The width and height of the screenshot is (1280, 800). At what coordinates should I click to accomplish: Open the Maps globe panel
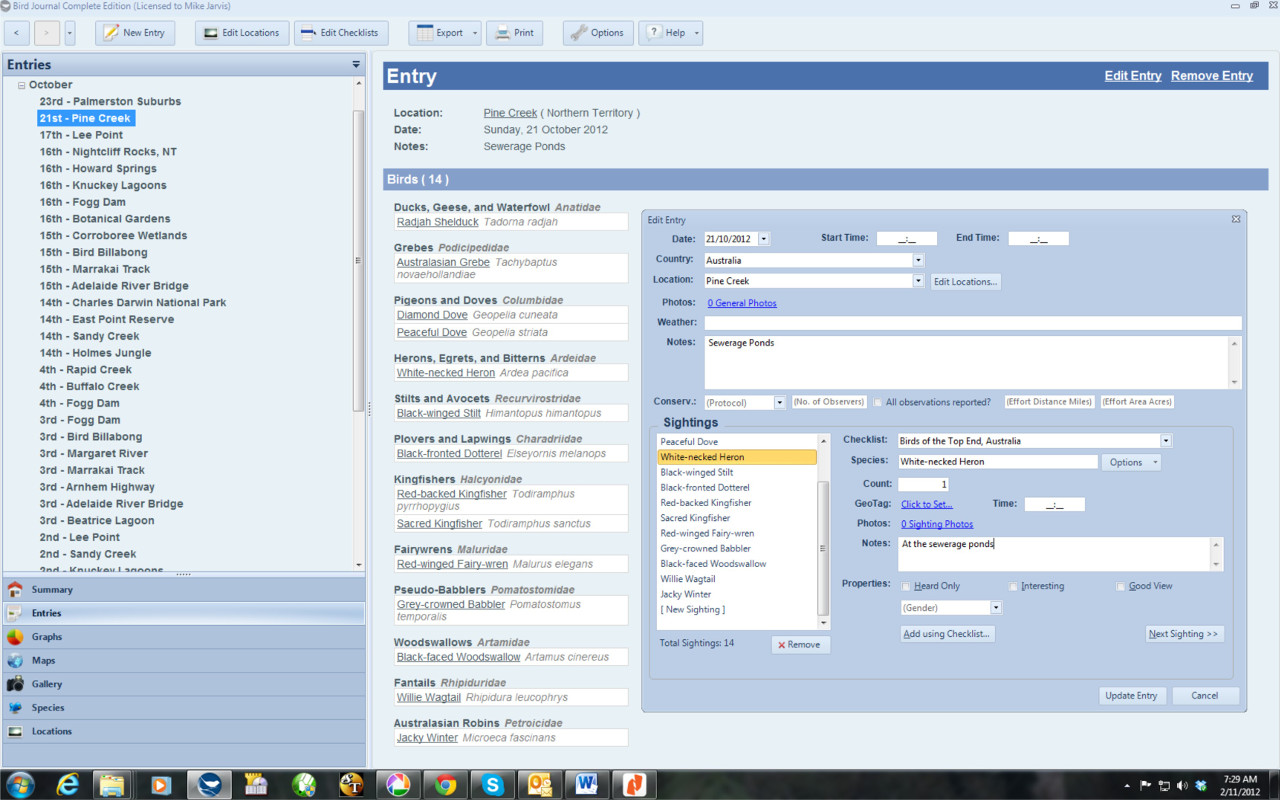point(15,661)
